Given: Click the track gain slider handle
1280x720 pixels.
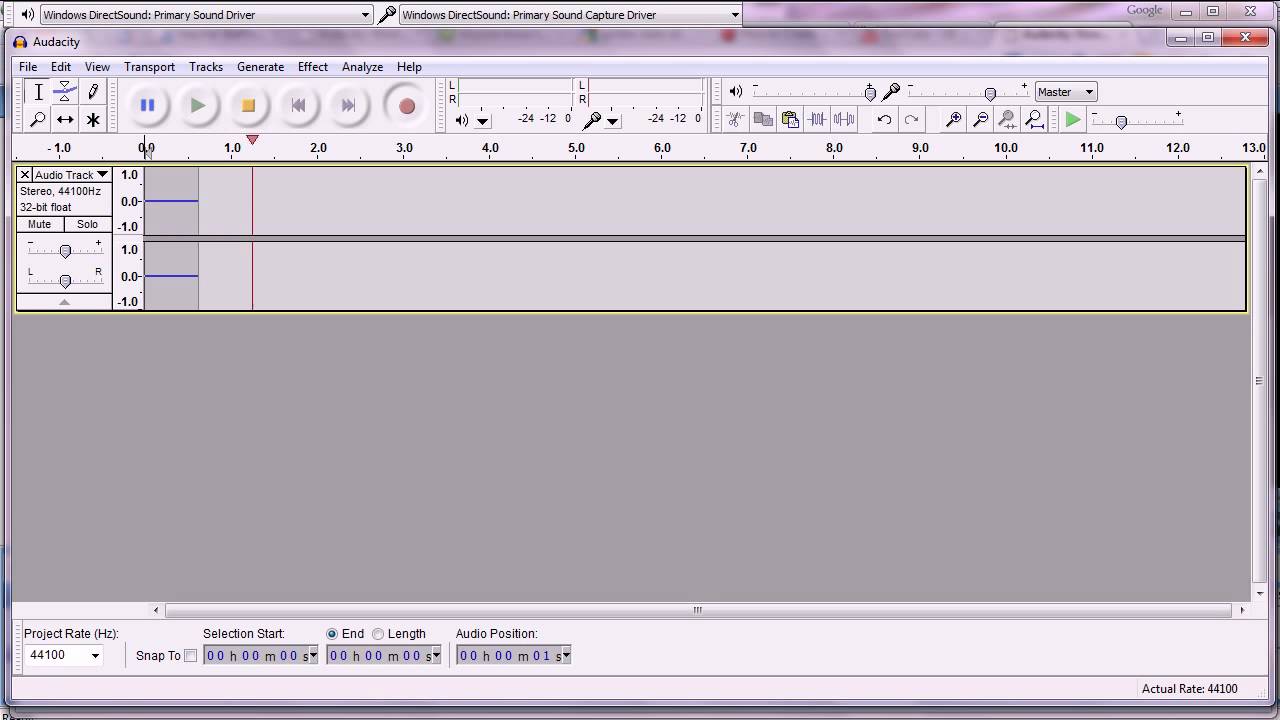Looking at the screenshot, I should [65, 250].
